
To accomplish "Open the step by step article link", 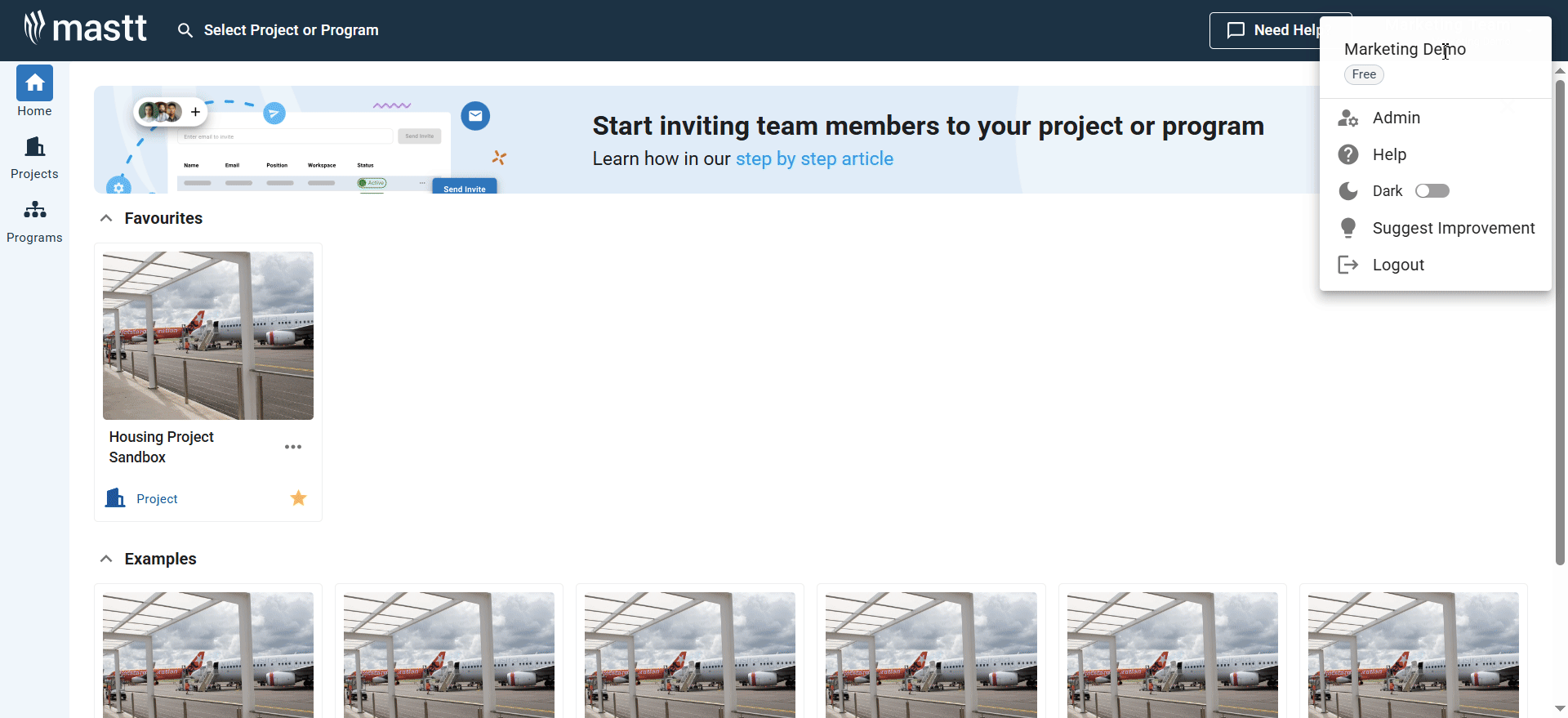I will click(x=814, y=158).
